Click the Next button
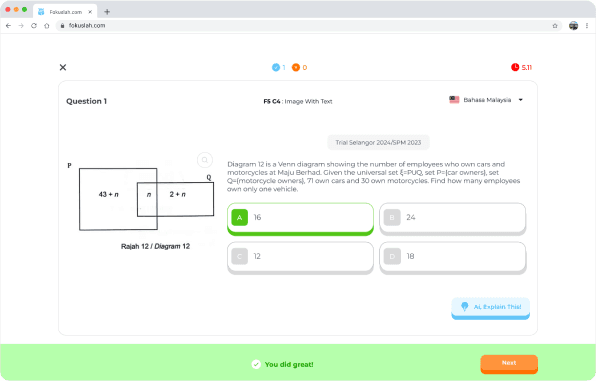 click(x=509, y=364)
